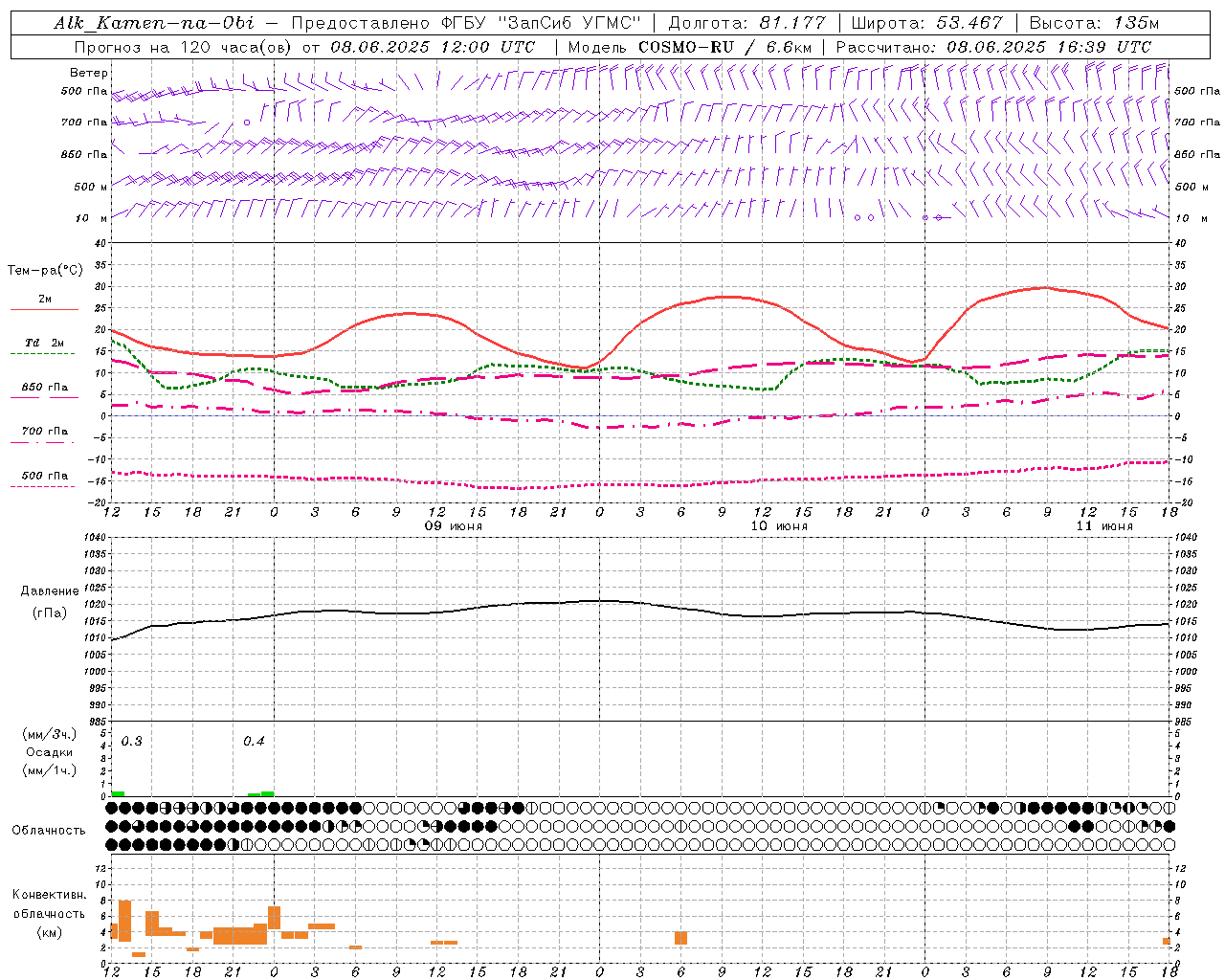This screenshot has width=1225, height=980.
Task: Click the 0.3 precipitation amount value
Action: click(132, 742)
